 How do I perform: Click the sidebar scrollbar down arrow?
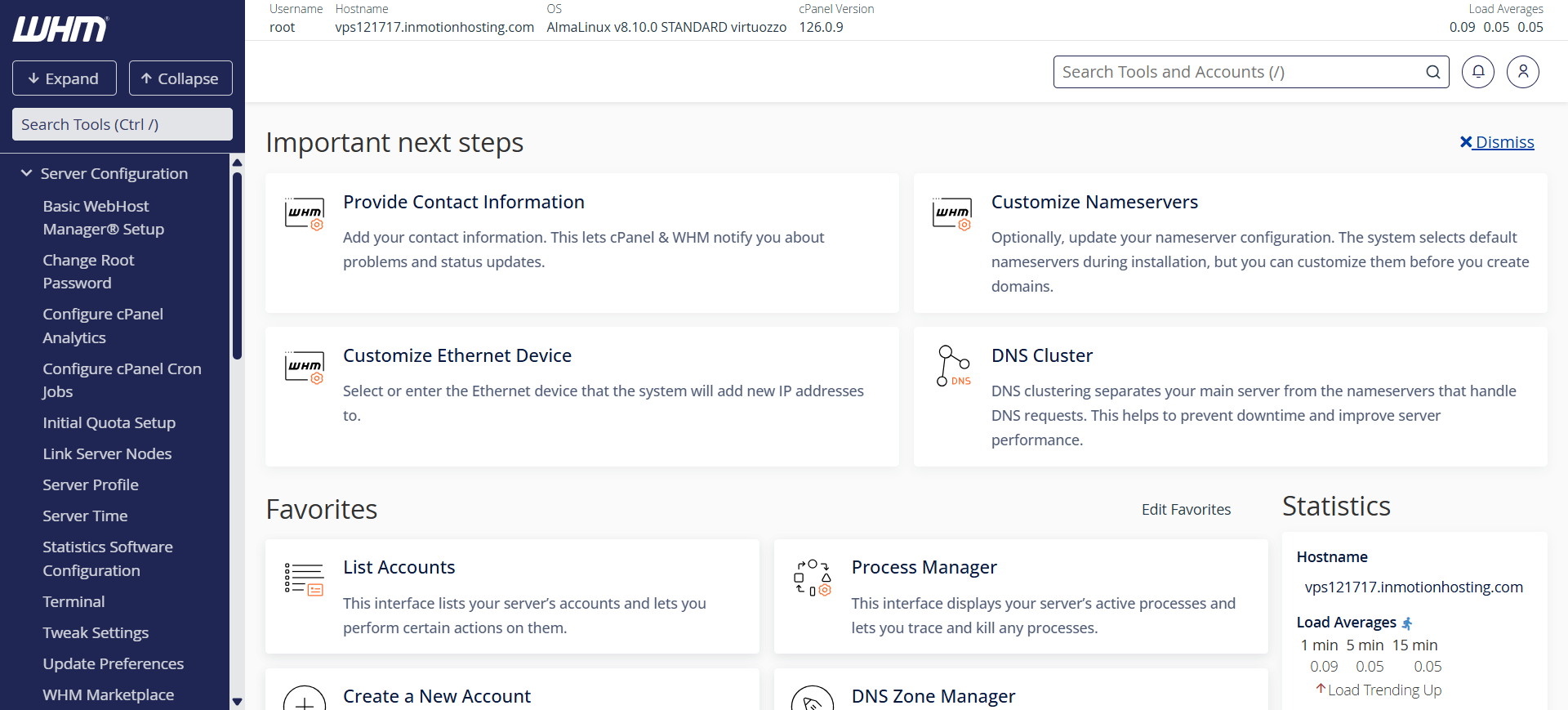tap(237, 701)
